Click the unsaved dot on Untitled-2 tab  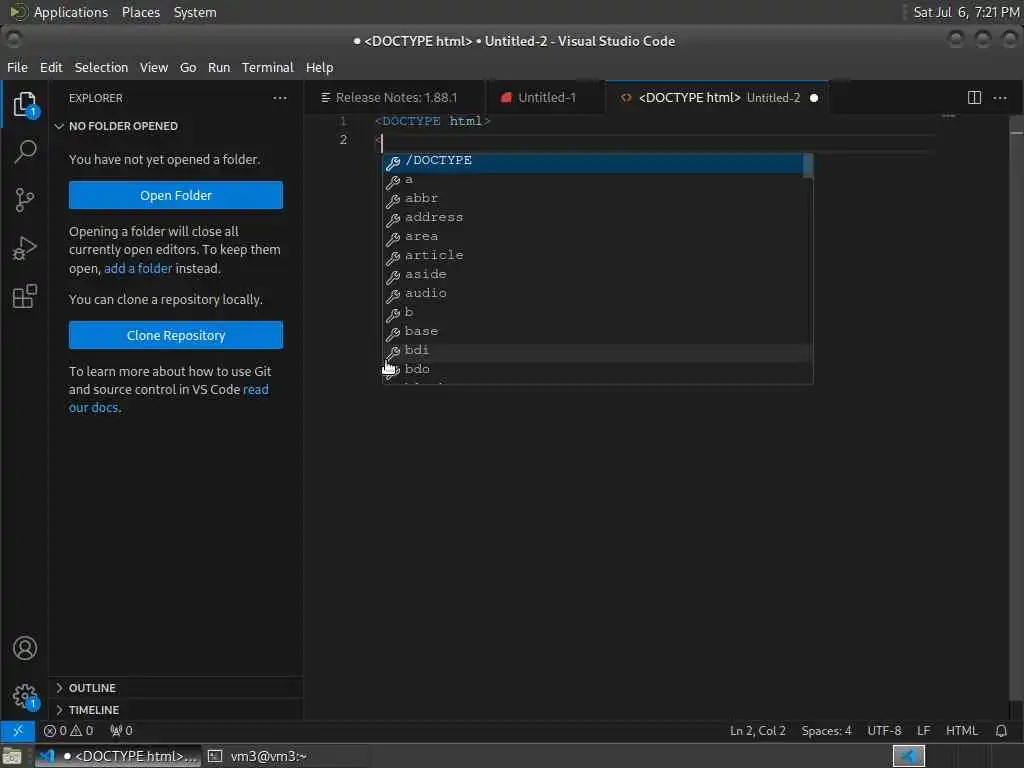coord(814,98)
